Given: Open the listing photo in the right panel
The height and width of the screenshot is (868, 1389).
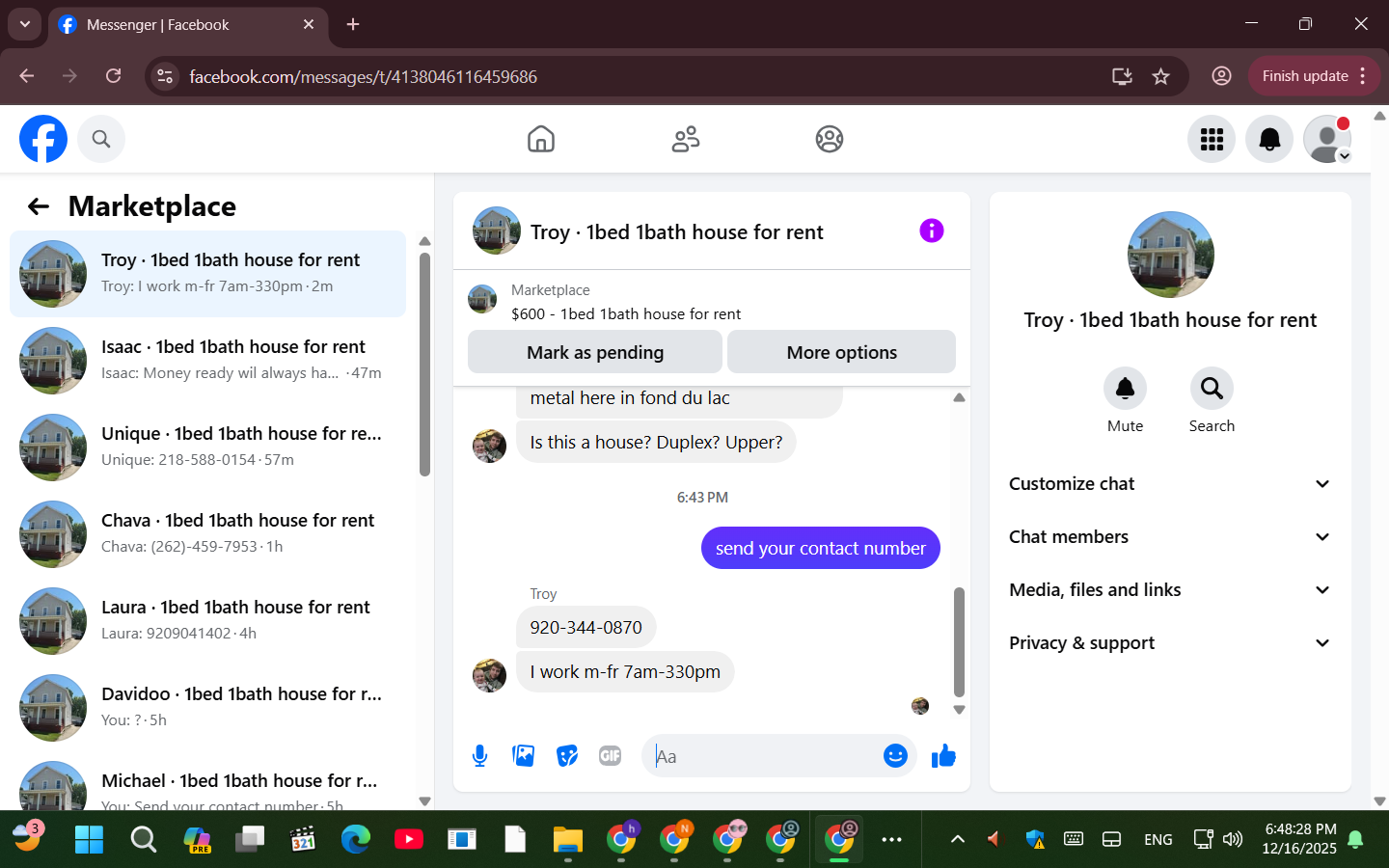Looking at the screenshot, I should pyautogui.click(x=1170, y=255).
